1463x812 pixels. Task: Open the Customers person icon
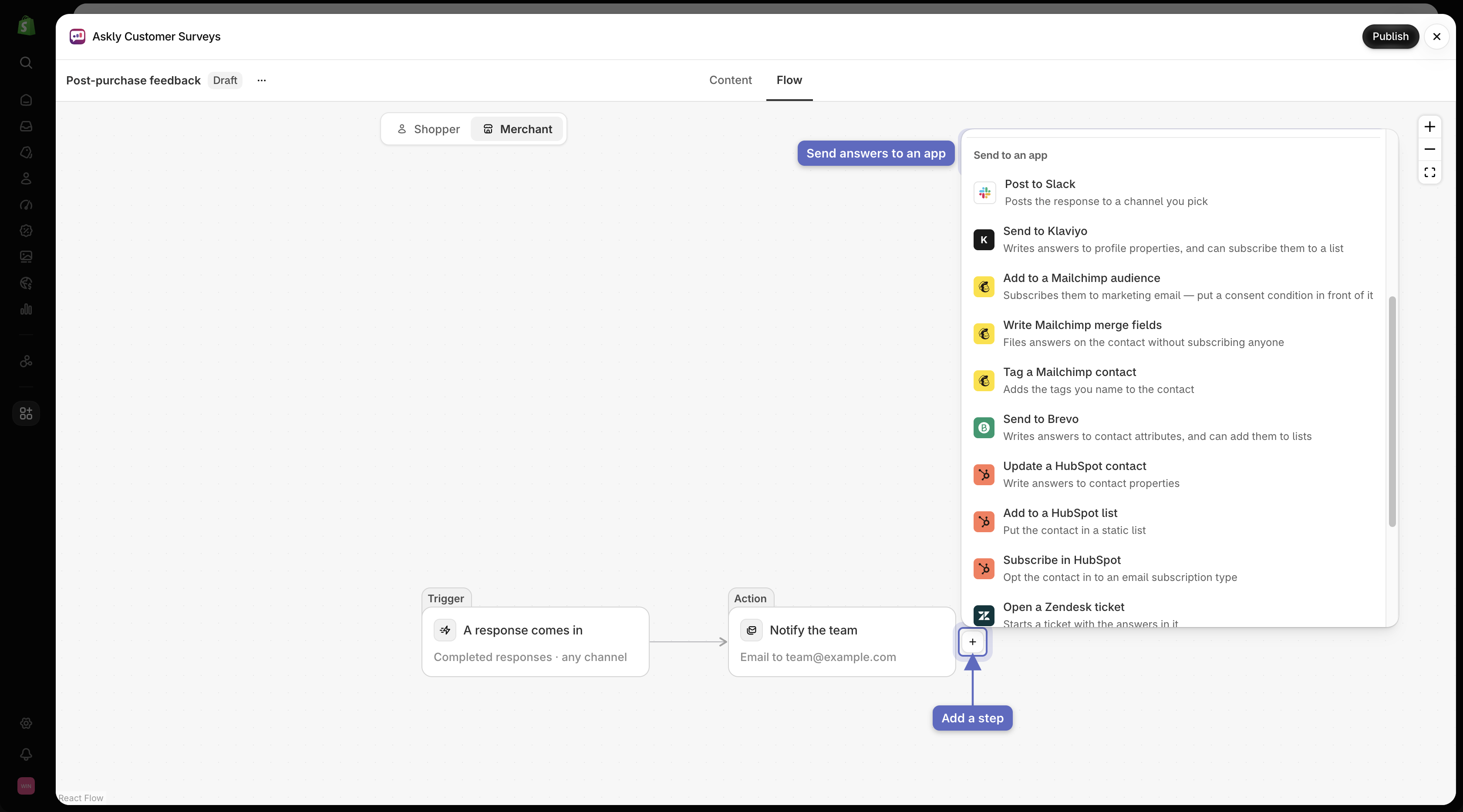tap(26, 178)
